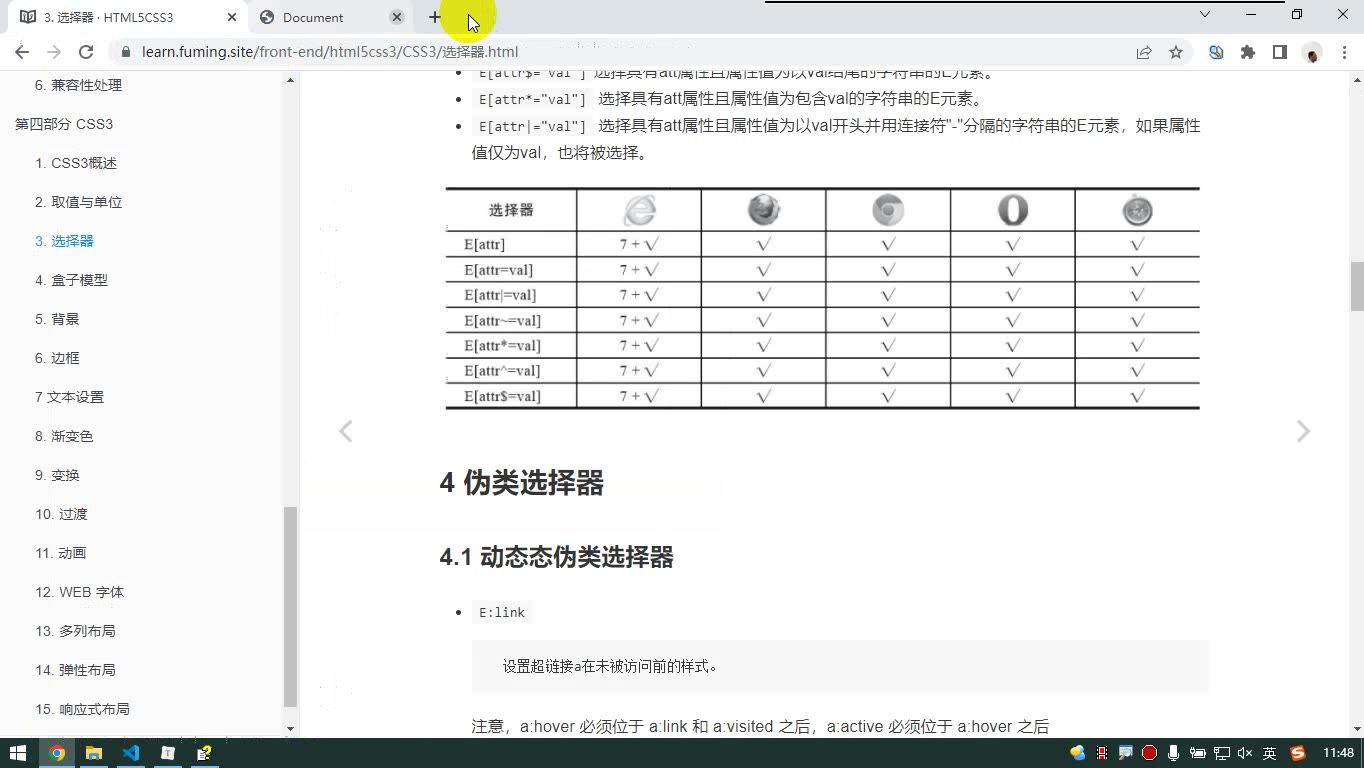
Task: Go to the previous page arrow
Action: pos(345,431)
